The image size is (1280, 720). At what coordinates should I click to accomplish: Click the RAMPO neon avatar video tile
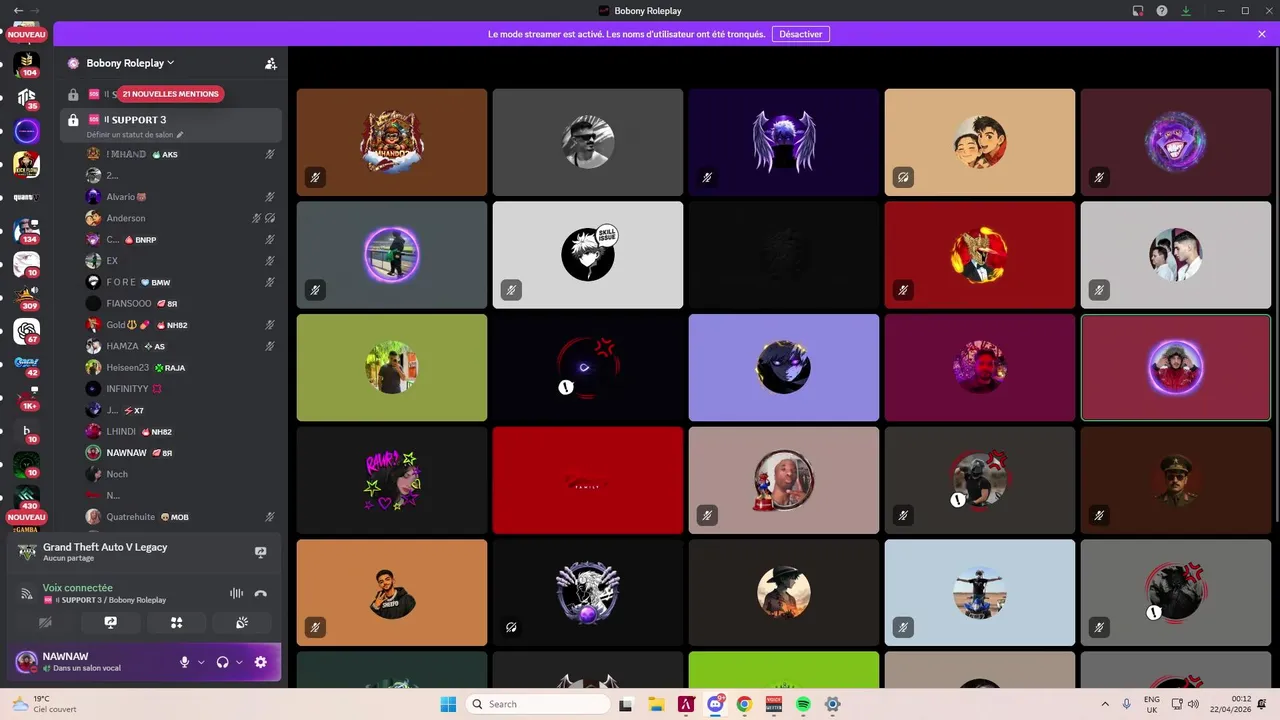click(x=392, y=480)
